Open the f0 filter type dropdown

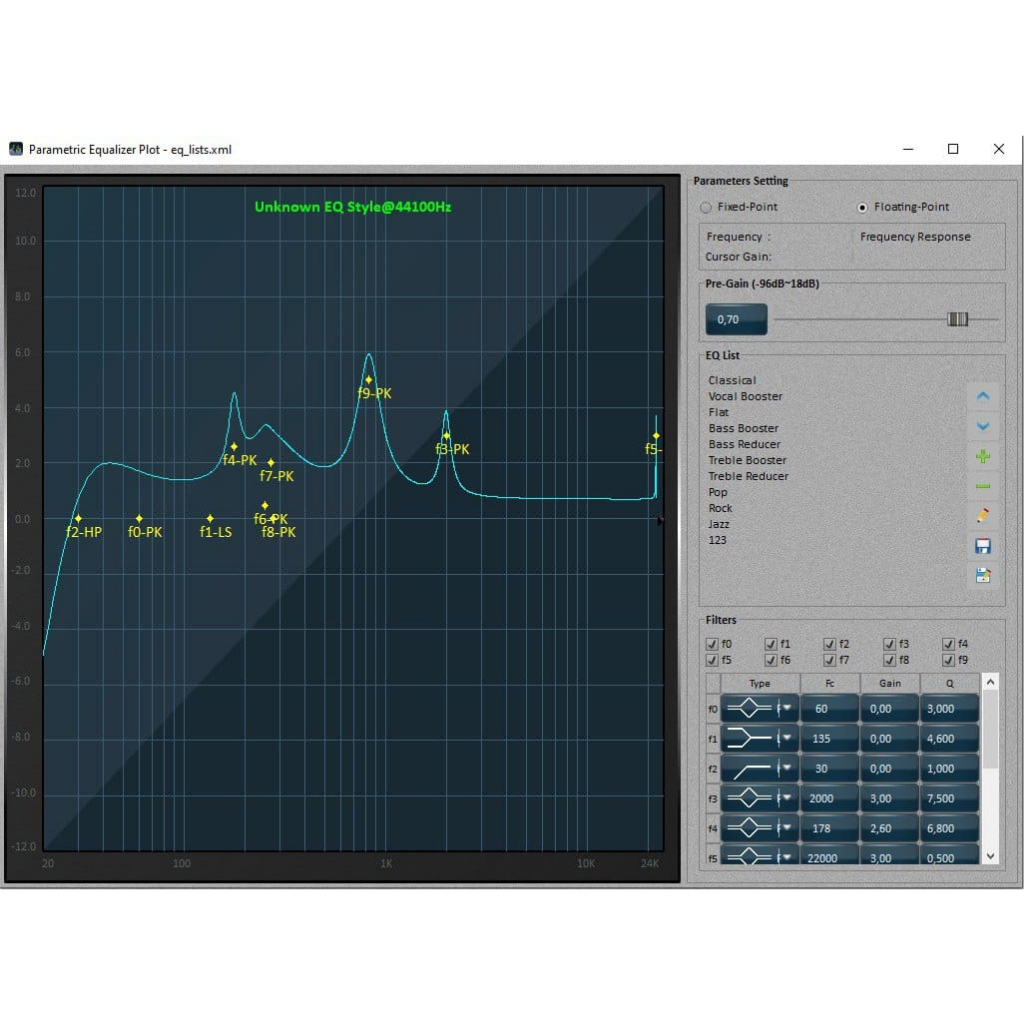pyautogui.click(x=788, y=709)
